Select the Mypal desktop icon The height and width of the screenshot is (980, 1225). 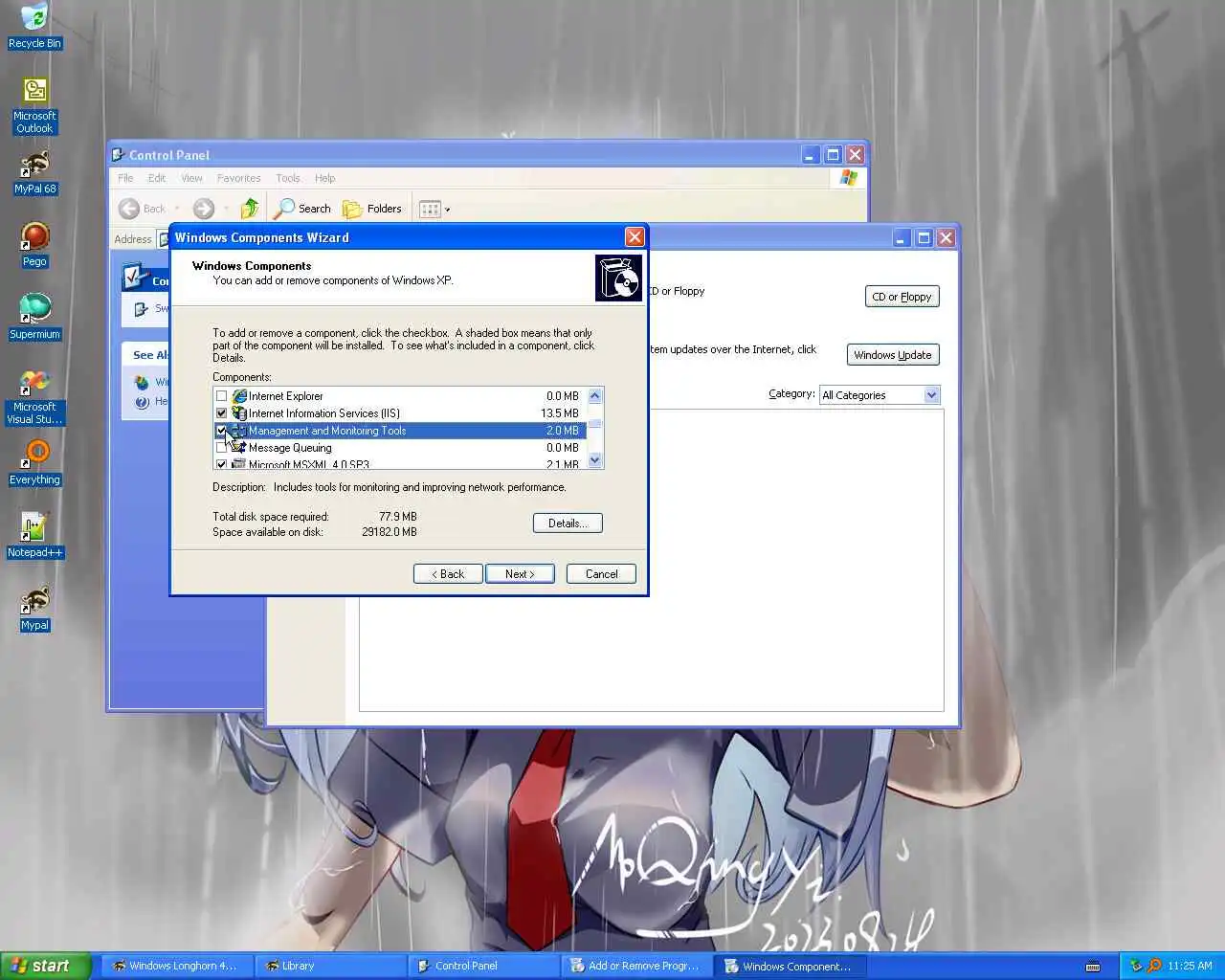pos(34,609)
